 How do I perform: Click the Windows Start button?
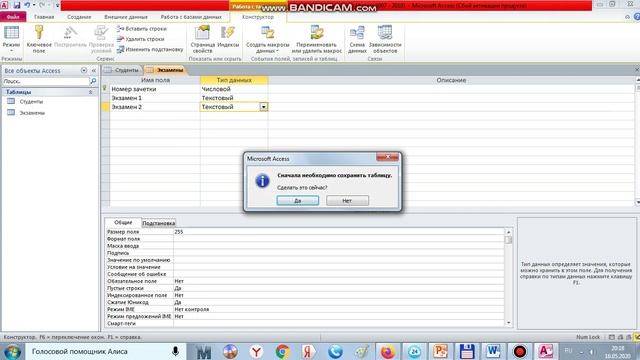[x=12, y=351]
